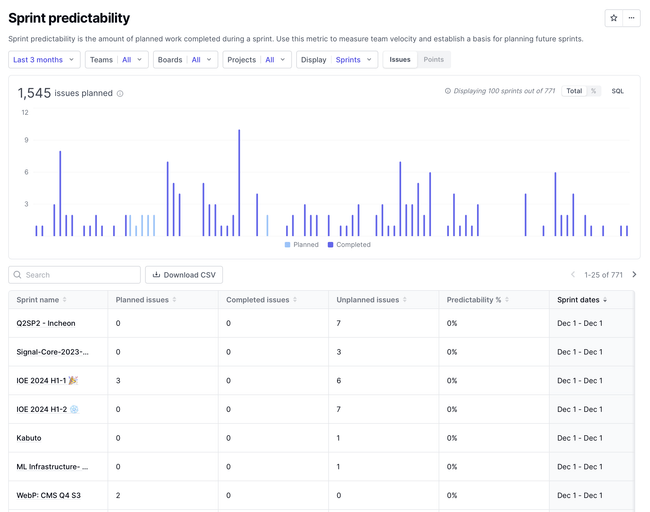Screen dimensions: 650x512
Task: Open the Last 3 months date filter
Action: [44, 60]
